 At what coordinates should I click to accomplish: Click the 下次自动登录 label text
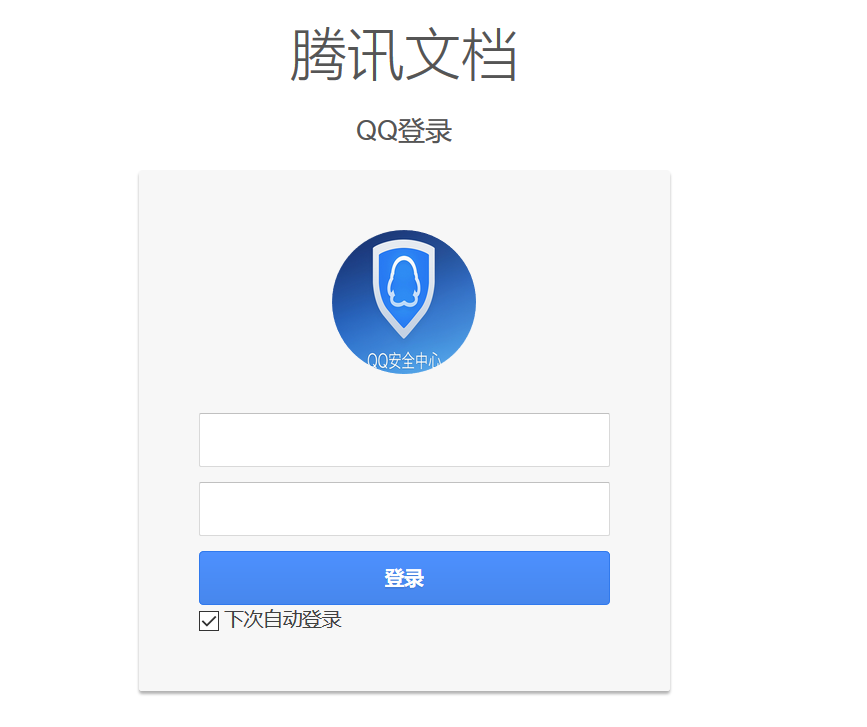283,620
